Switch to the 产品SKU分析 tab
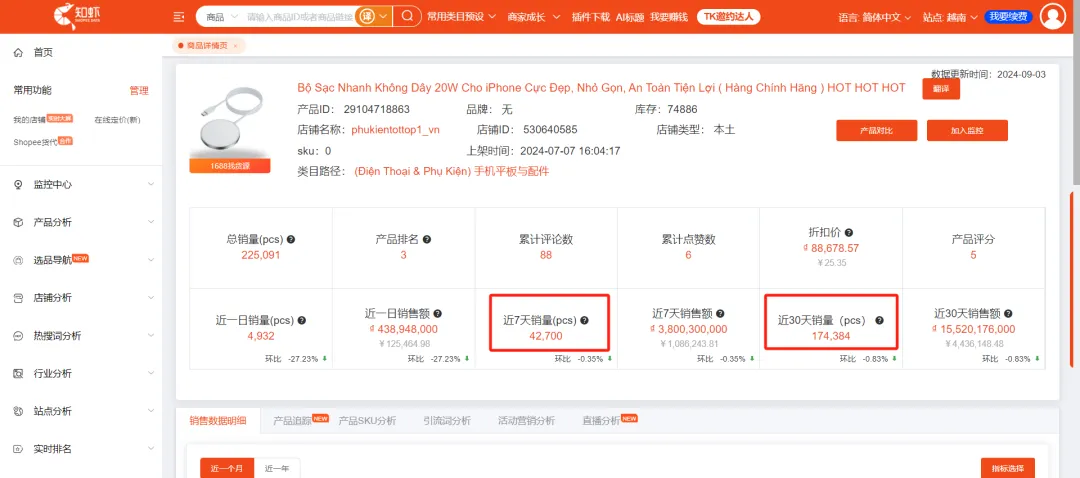 click(367, 421)
